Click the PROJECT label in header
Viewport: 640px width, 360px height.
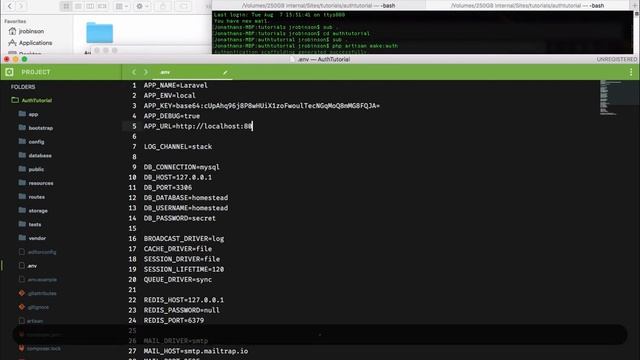point(36,72)
